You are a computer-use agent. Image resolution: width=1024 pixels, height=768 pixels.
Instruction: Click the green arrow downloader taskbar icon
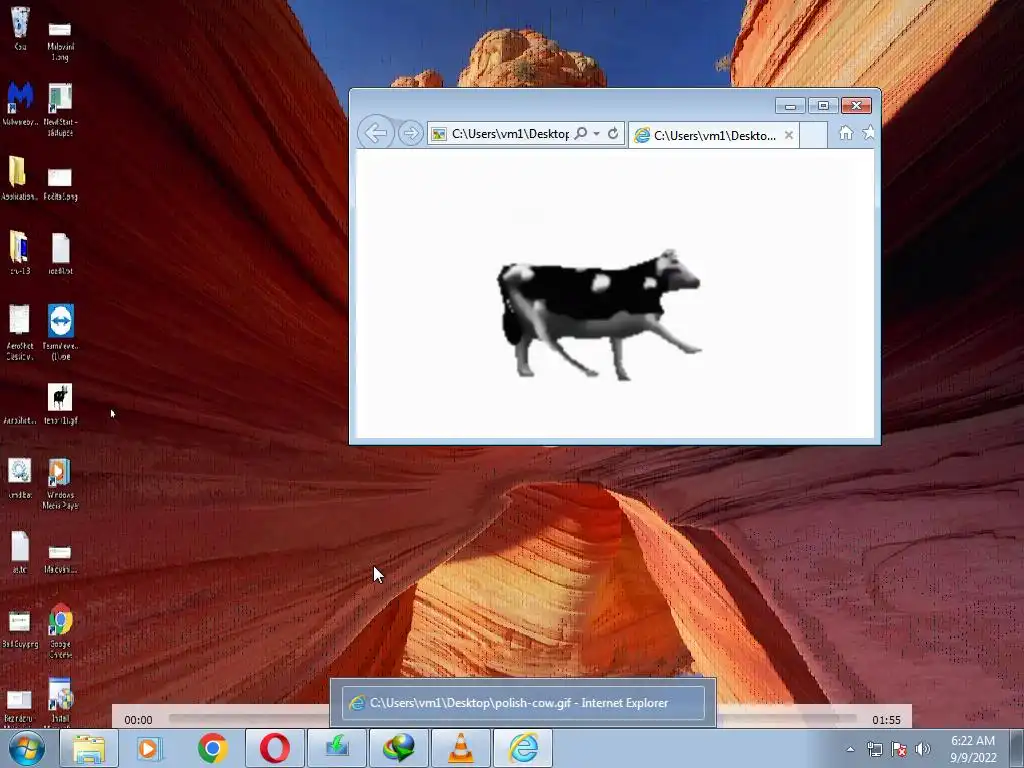[337, 748]
